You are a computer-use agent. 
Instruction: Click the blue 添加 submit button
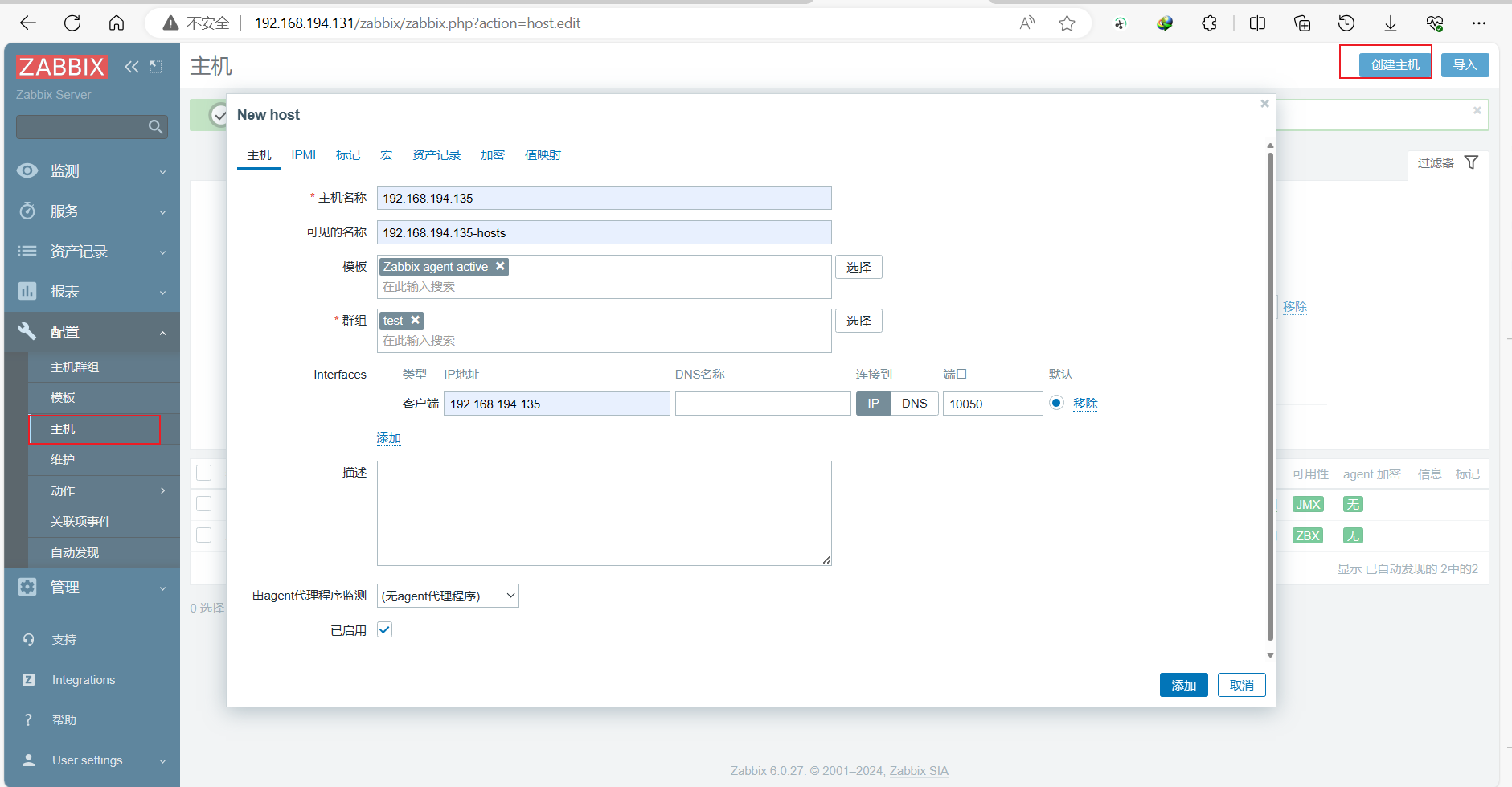(1183, 685)
